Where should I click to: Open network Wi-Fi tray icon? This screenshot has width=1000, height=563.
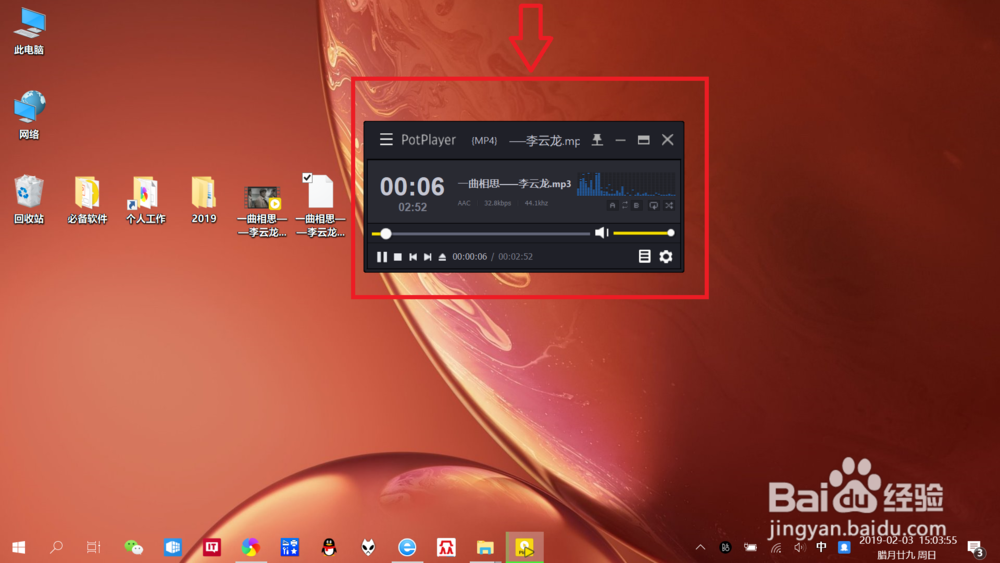(x=776, y=547)
